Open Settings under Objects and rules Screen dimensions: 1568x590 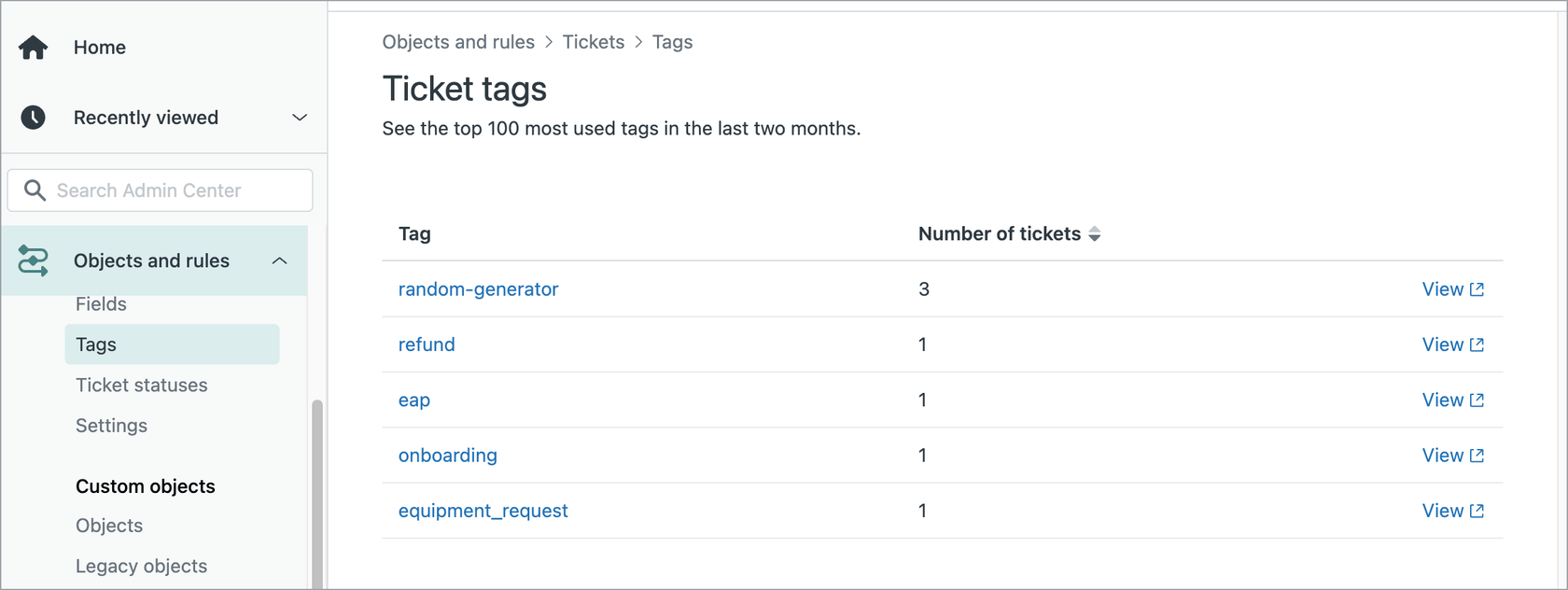tap(111, 426)
